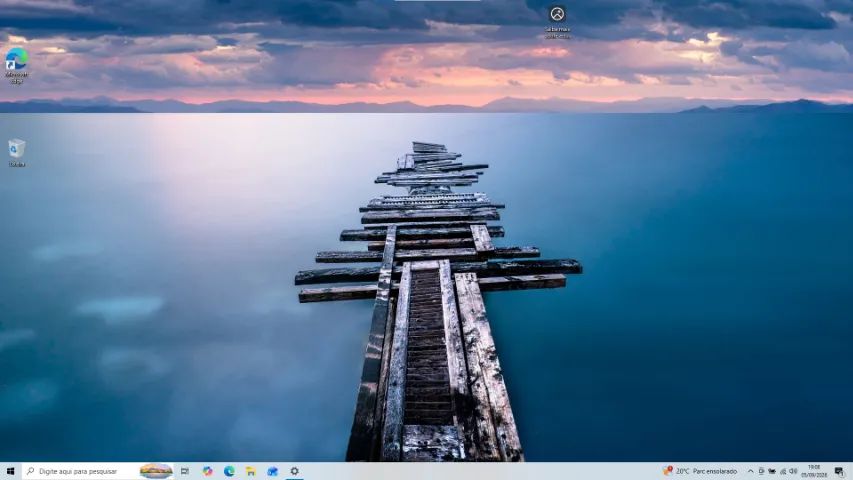Screen dimensions: 853x480
Task: Open the notification action center
Action: pyautogui.click(x=839, y=471)
